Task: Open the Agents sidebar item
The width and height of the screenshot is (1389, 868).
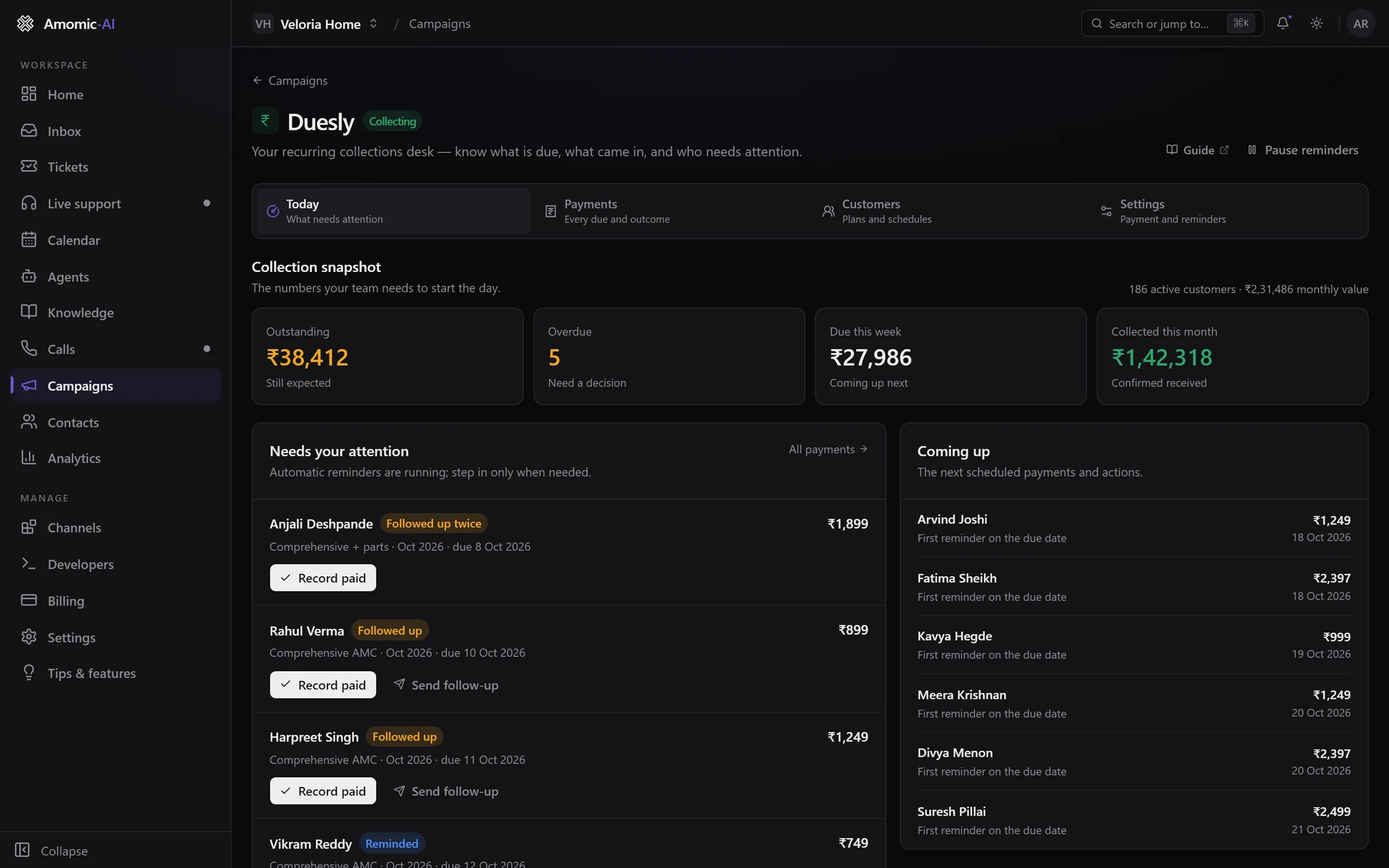Action: coord(116,276)
